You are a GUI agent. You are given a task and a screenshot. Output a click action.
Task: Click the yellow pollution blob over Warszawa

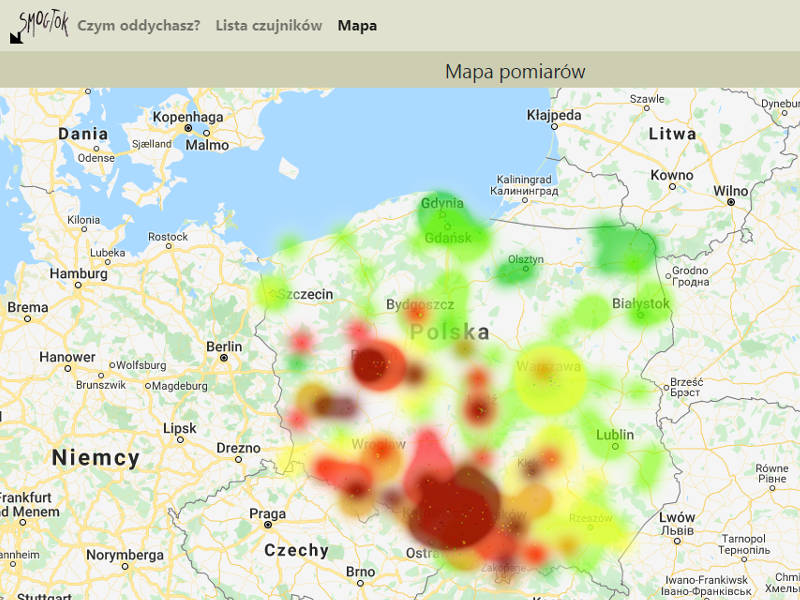(x=545, y=375)
